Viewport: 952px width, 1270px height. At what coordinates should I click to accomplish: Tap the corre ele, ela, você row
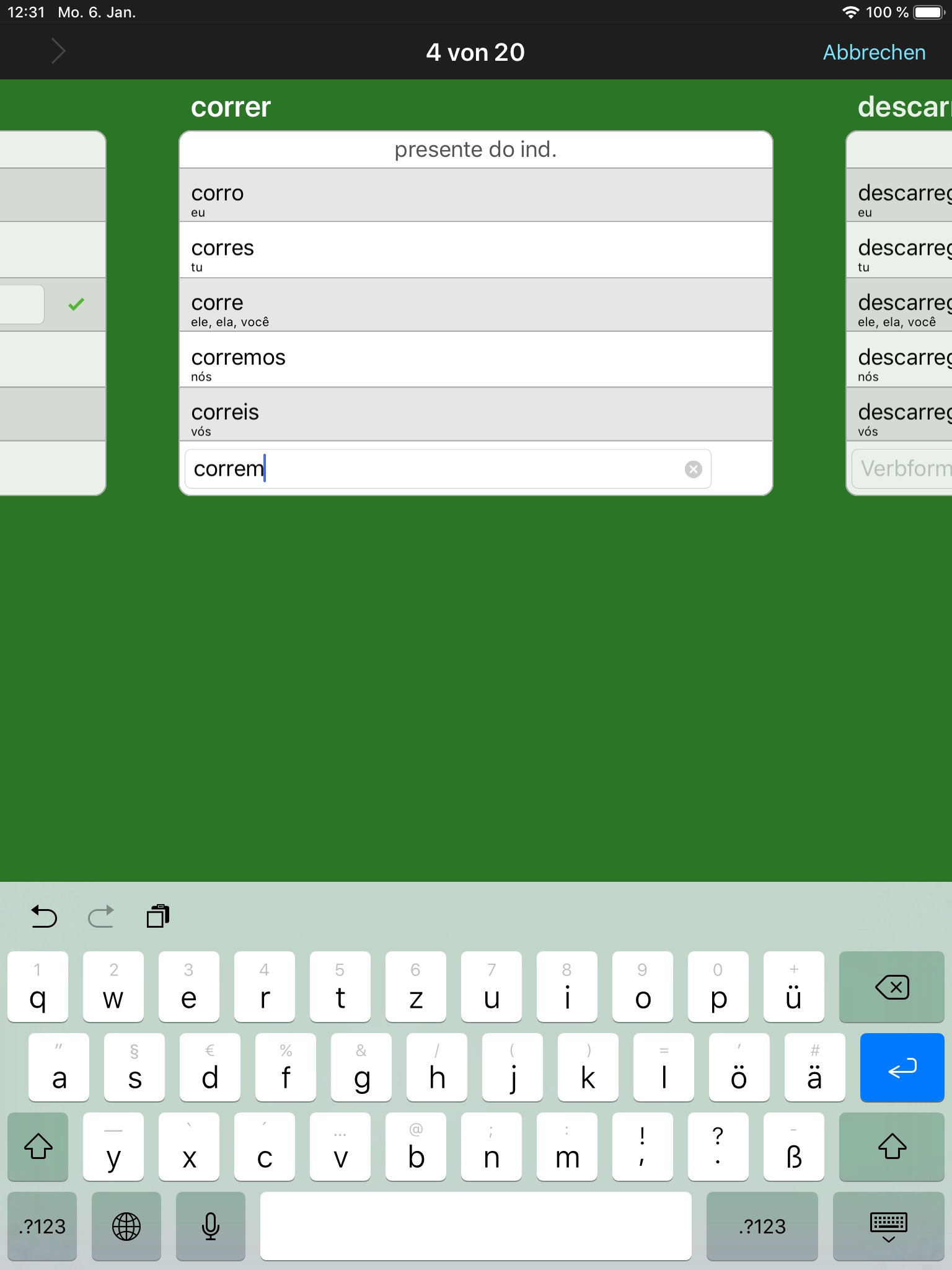tap(476, 304)
